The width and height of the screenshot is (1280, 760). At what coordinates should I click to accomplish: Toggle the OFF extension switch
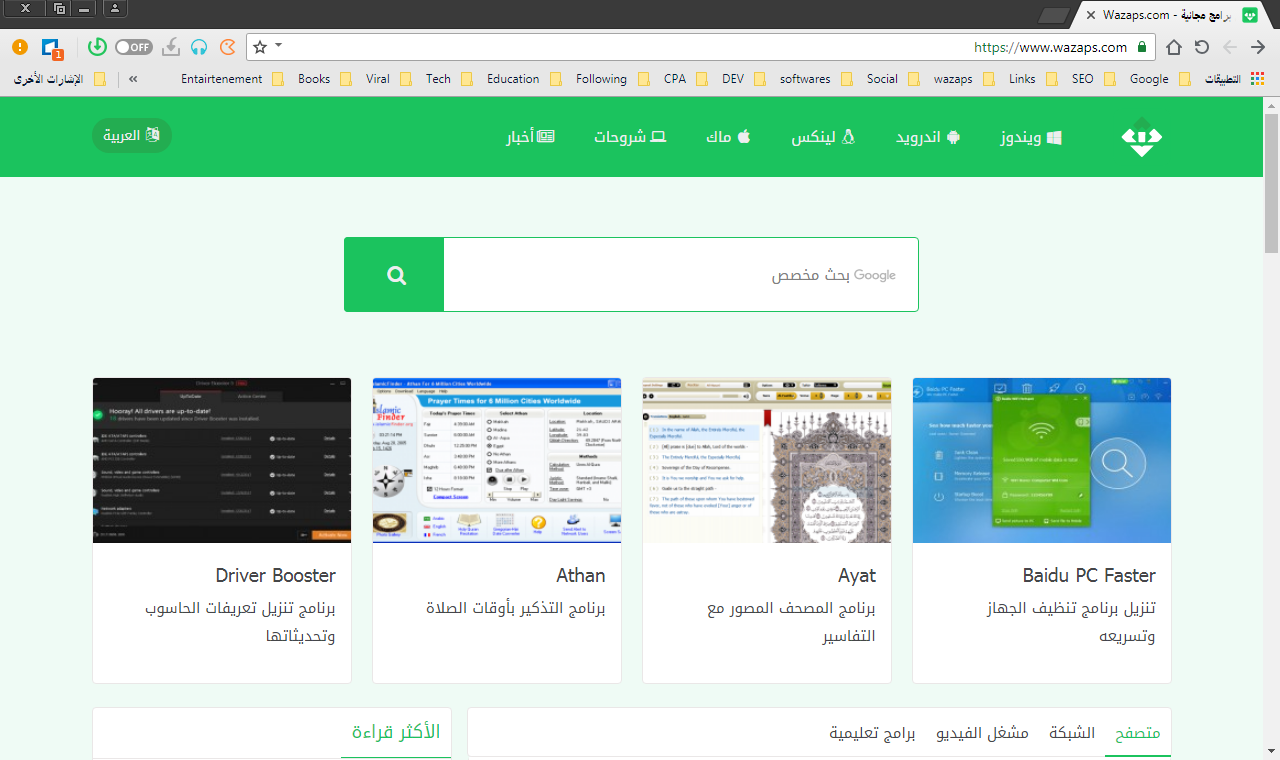click(133, 47)
